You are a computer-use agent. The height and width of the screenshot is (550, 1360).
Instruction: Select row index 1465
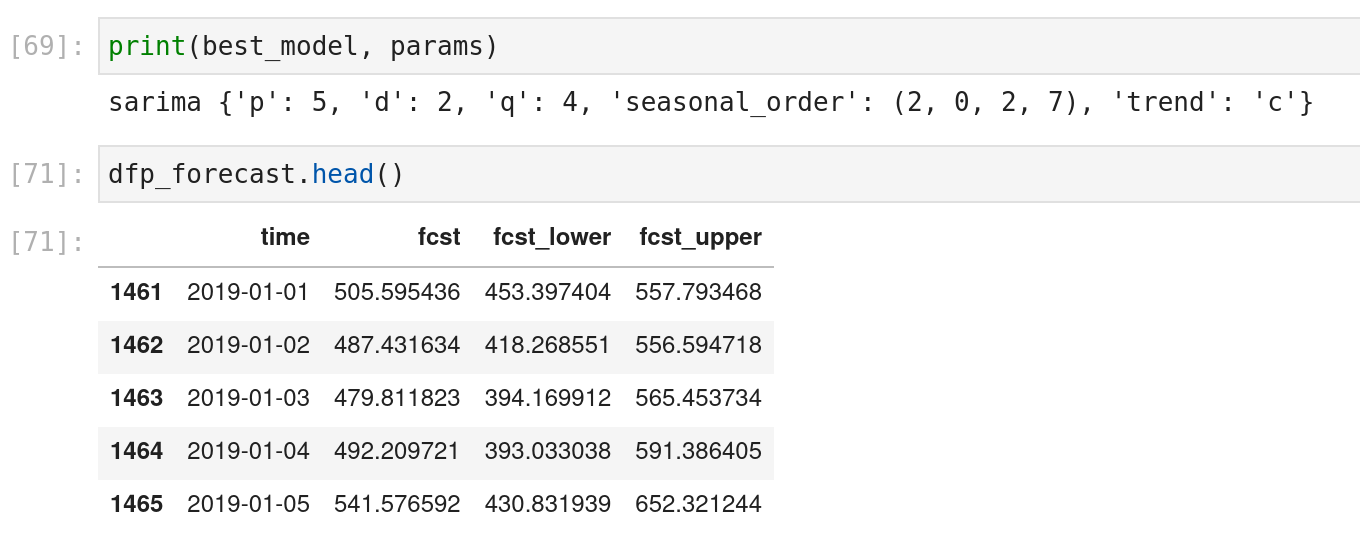[x=136, y=504]
